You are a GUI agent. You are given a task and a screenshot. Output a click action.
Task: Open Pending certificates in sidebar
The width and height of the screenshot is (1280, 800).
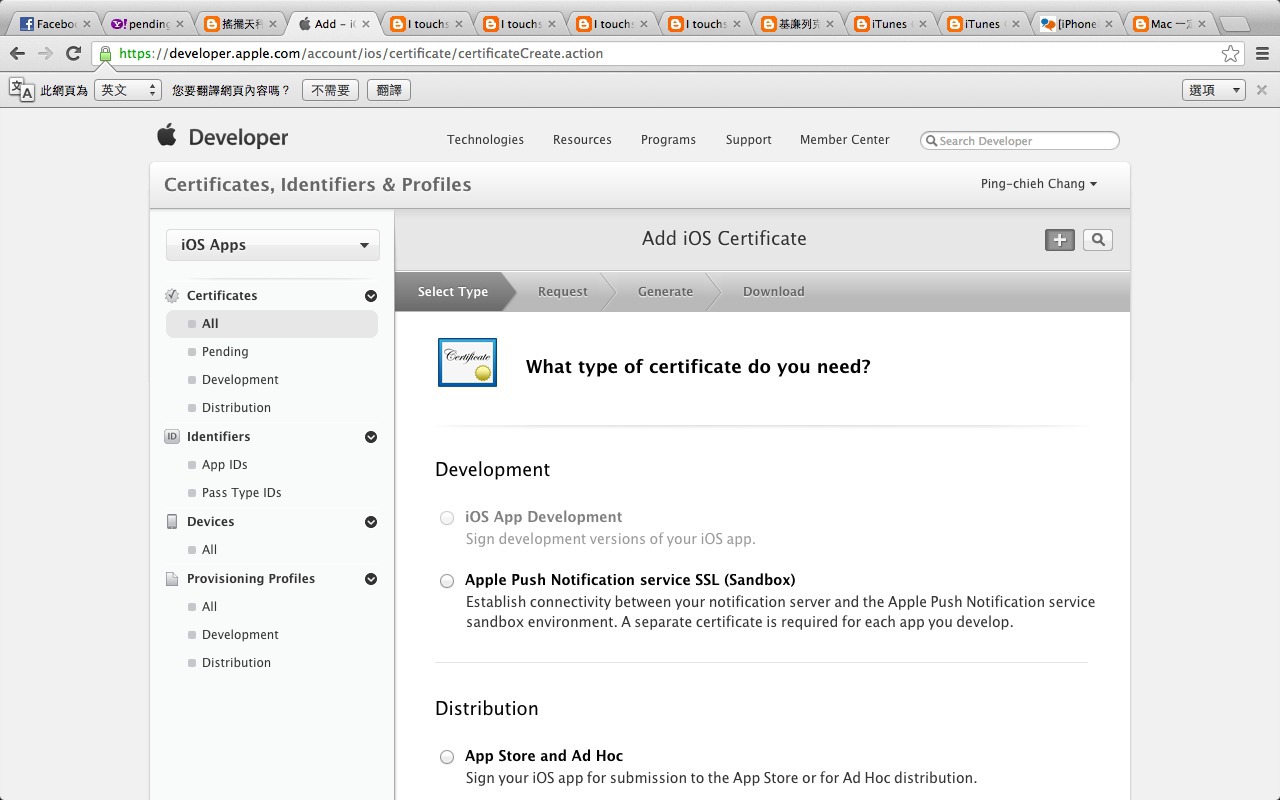(x=225, y=352)
